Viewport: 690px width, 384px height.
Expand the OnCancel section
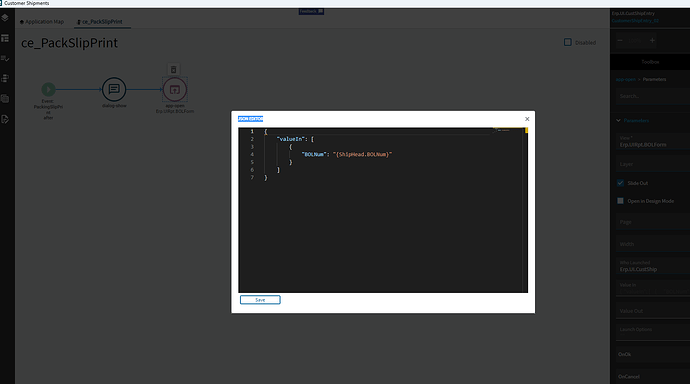650,377
